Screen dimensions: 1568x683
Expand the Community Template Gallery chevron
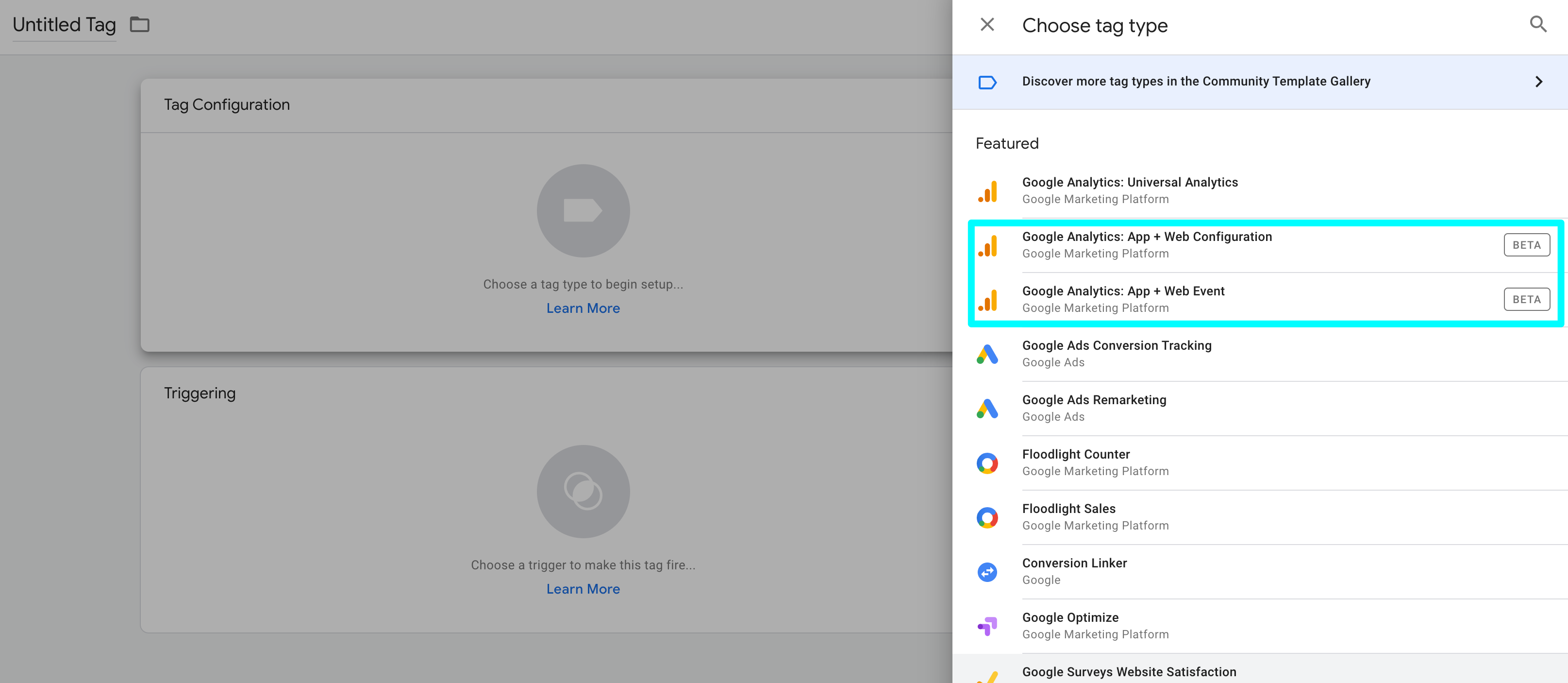[1538, 82]
